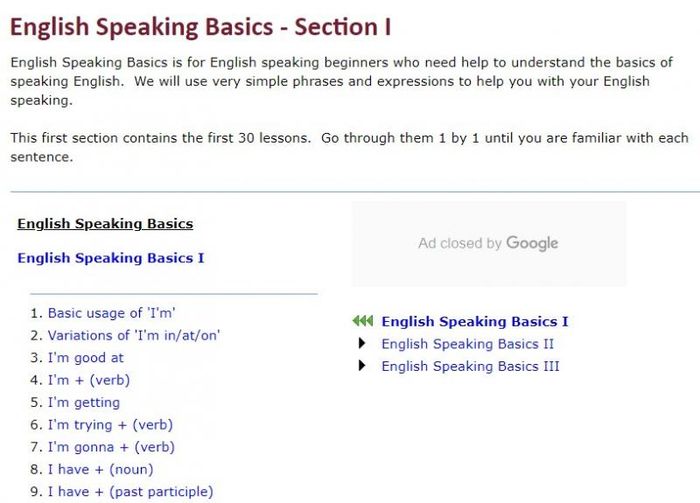This screenshot has height=503, width=700.
Task: Click the black arrow beside English Speaking Basics II
Action: (x=362, y=343)
